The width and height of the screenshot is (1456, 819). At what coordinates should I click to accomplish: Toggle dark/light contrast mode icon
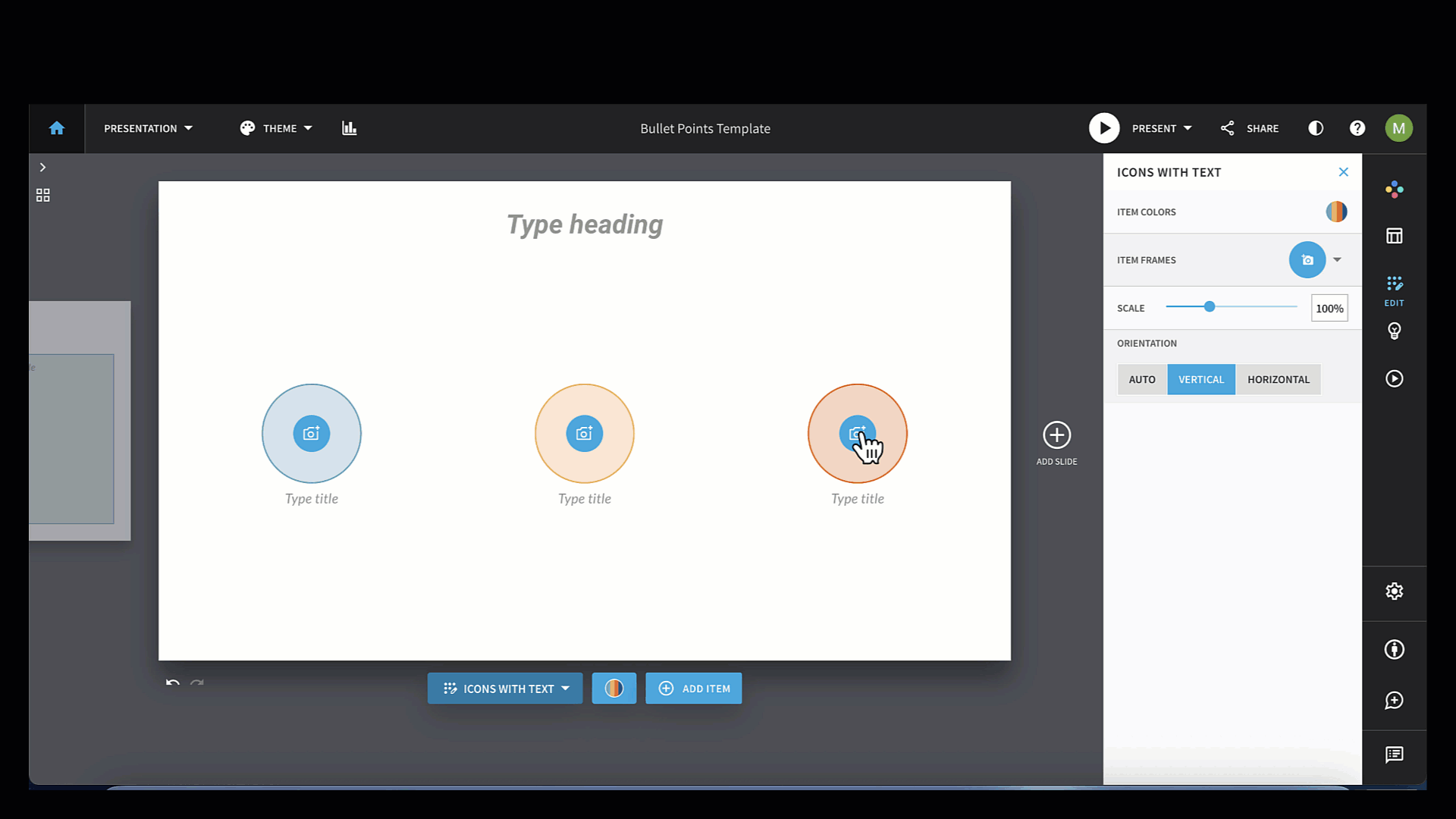point(1316,128)
